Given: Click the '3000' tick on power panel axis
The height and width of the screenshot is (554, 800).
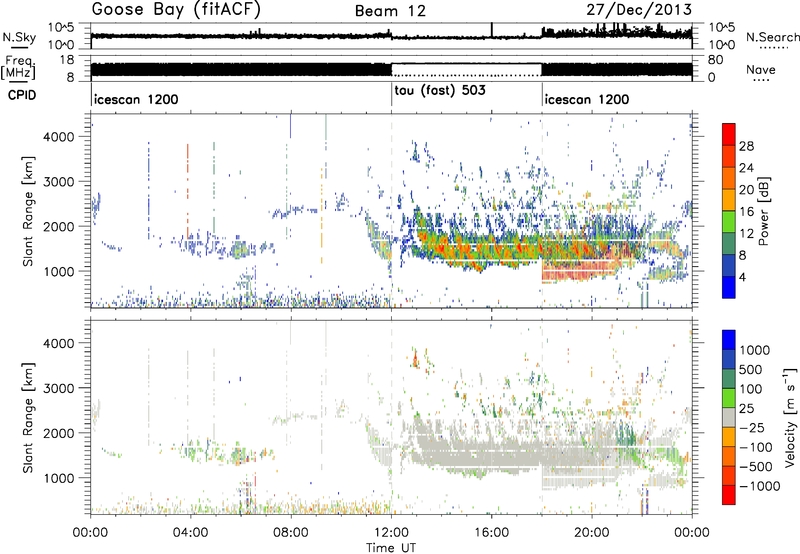Looking at the screenshot, I should pos(60,182).
